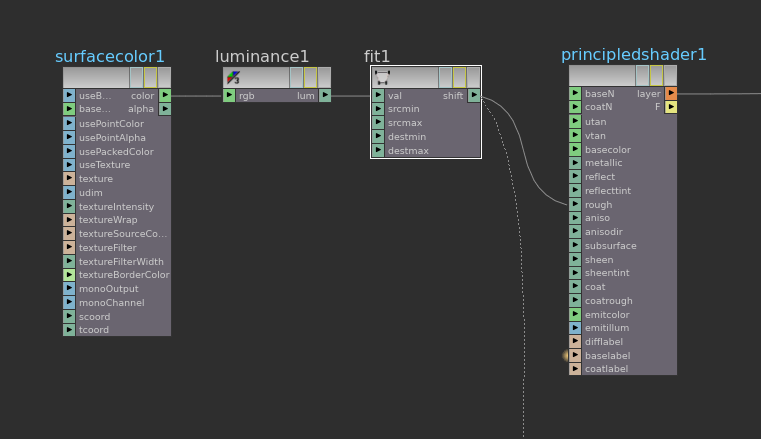Viewport: 761px width, 439px height.
Task: Toggle the rightmost flag on surfacecolor1 header
Action: (164, 77)
